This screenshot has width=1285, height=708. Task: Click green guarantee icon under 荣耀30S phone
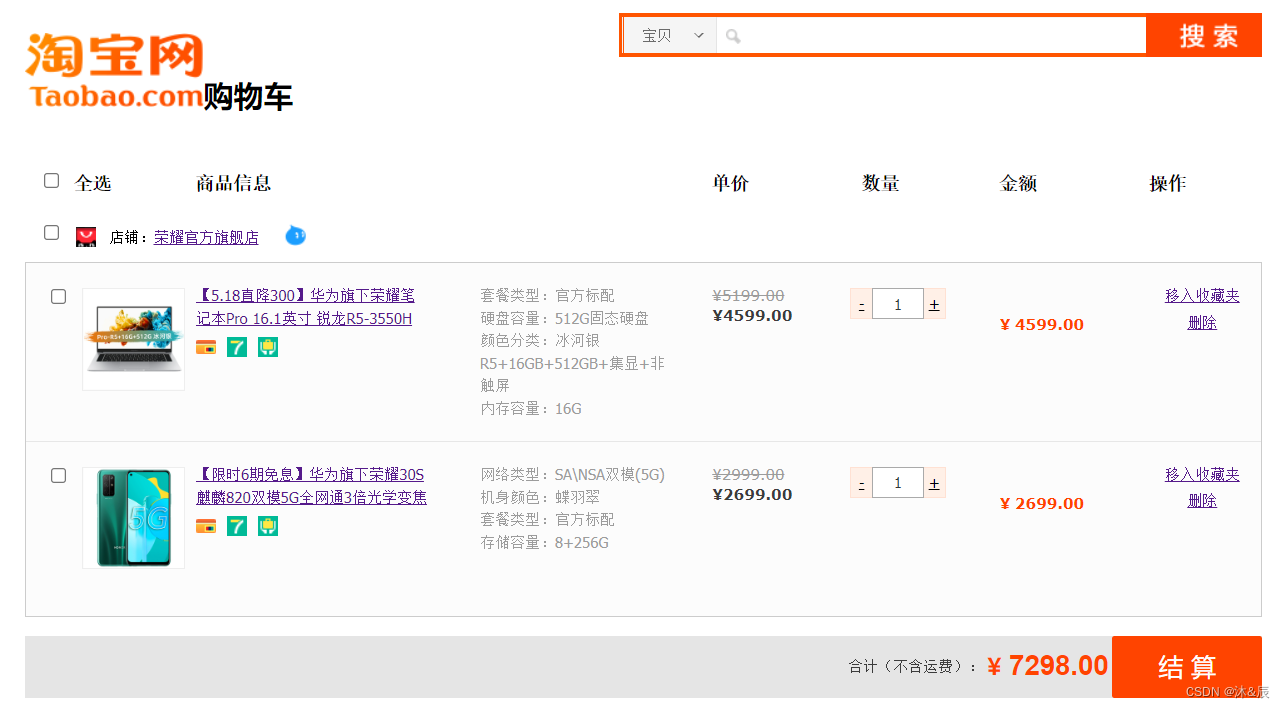click(268, 526)
